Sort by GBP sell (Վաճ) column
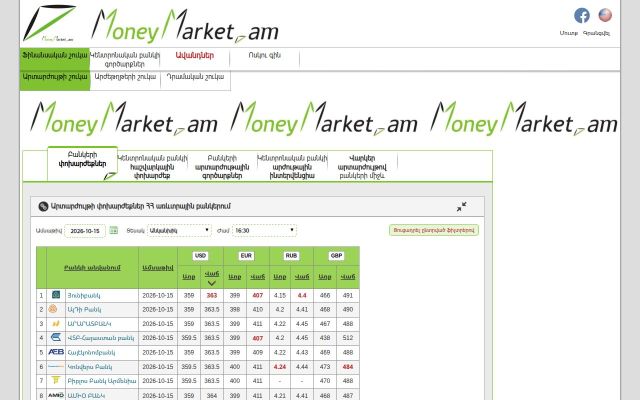Screen dimensions: 640x400 tap(348, 277)
